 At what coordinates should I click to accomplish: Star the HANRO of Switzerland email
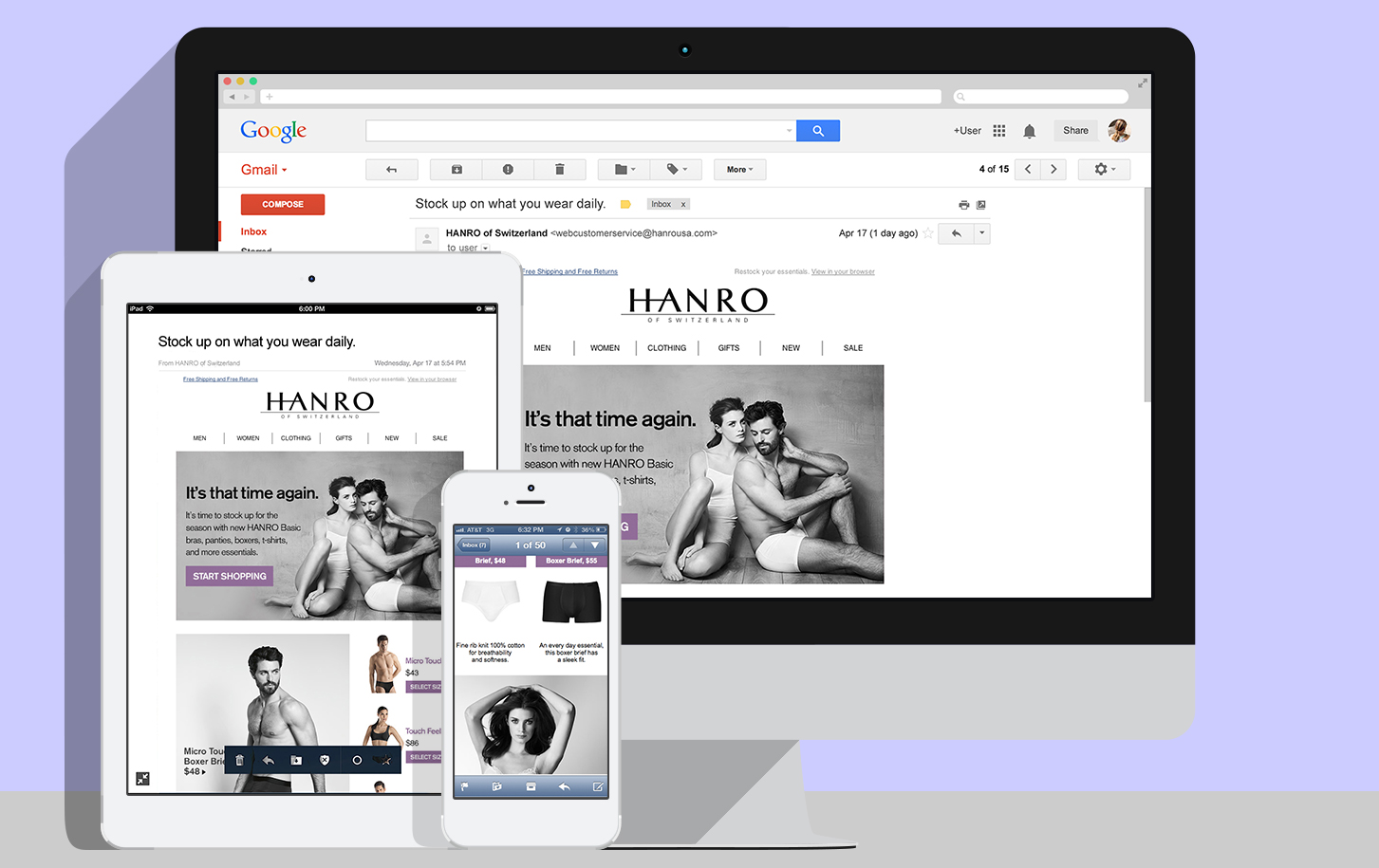(928, 233)
